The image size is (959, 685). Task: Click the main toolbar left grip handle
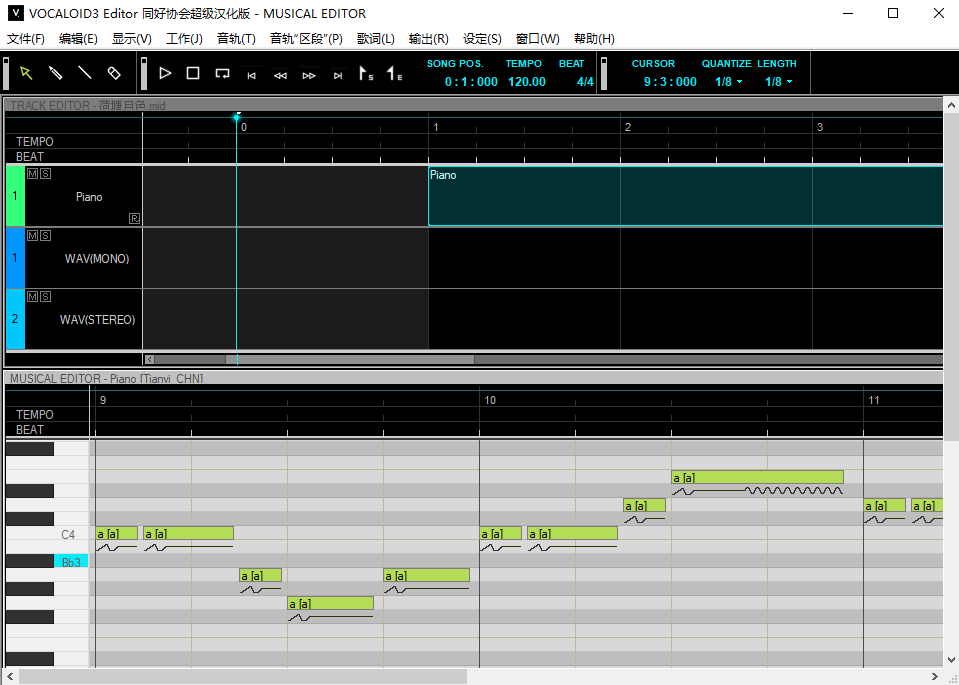pyautogui.click(x=6, y=73)
